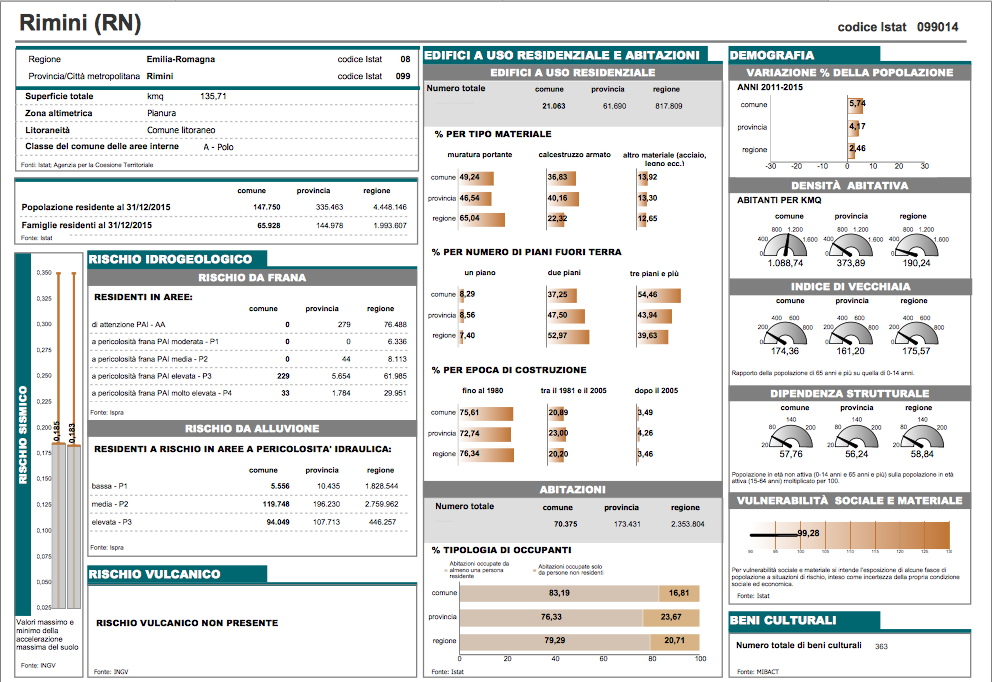Screen dimensions: 992x682
Task: Select the seismic bar value "0,185"
Action: 57,431
